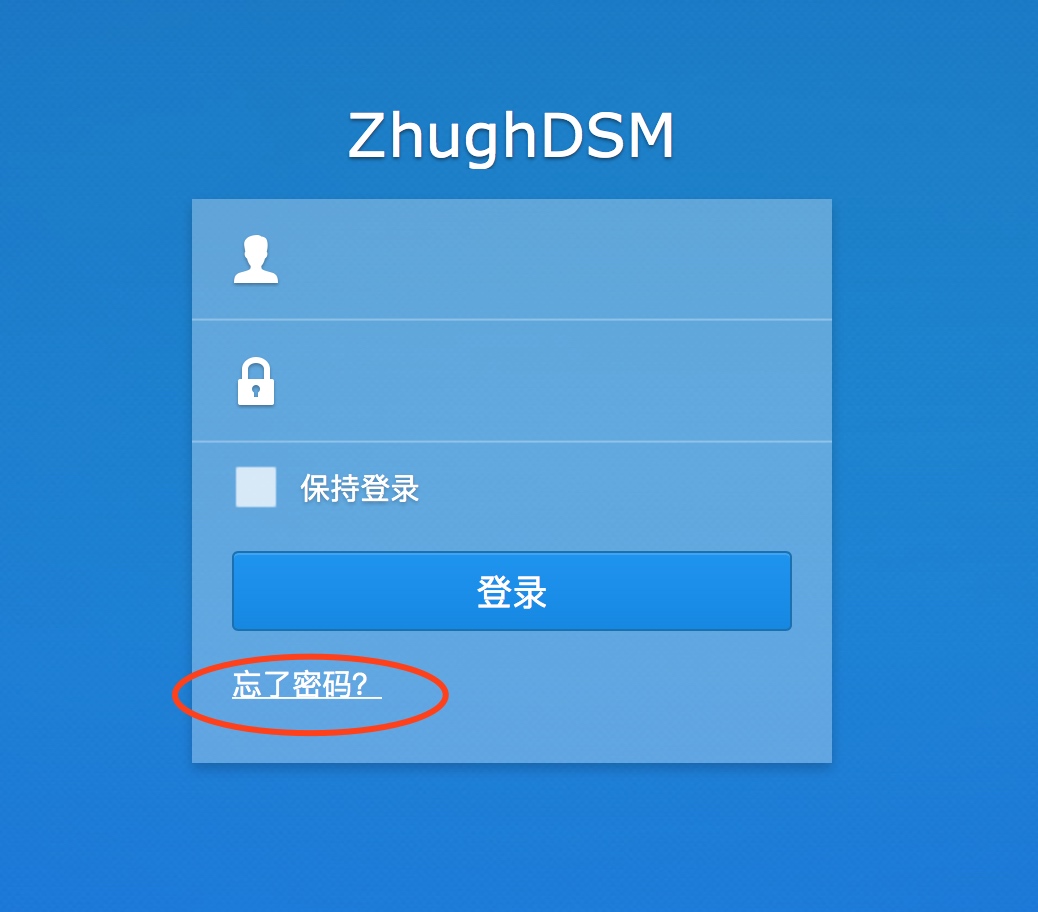This screenshot has height=912, width=1038.
Task: Open the 忘了密码? link
Action: (307, 684)
